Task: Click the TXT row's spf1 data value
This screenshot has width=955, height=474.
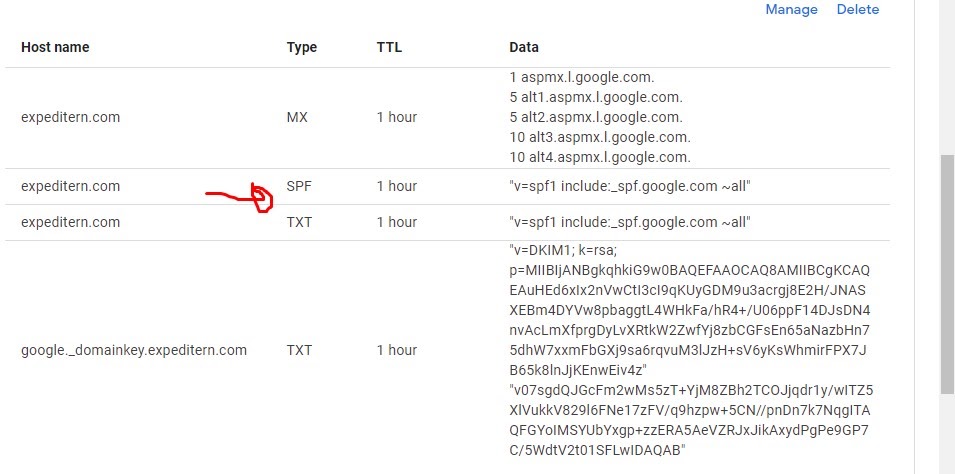Action: tap(630, 222)
